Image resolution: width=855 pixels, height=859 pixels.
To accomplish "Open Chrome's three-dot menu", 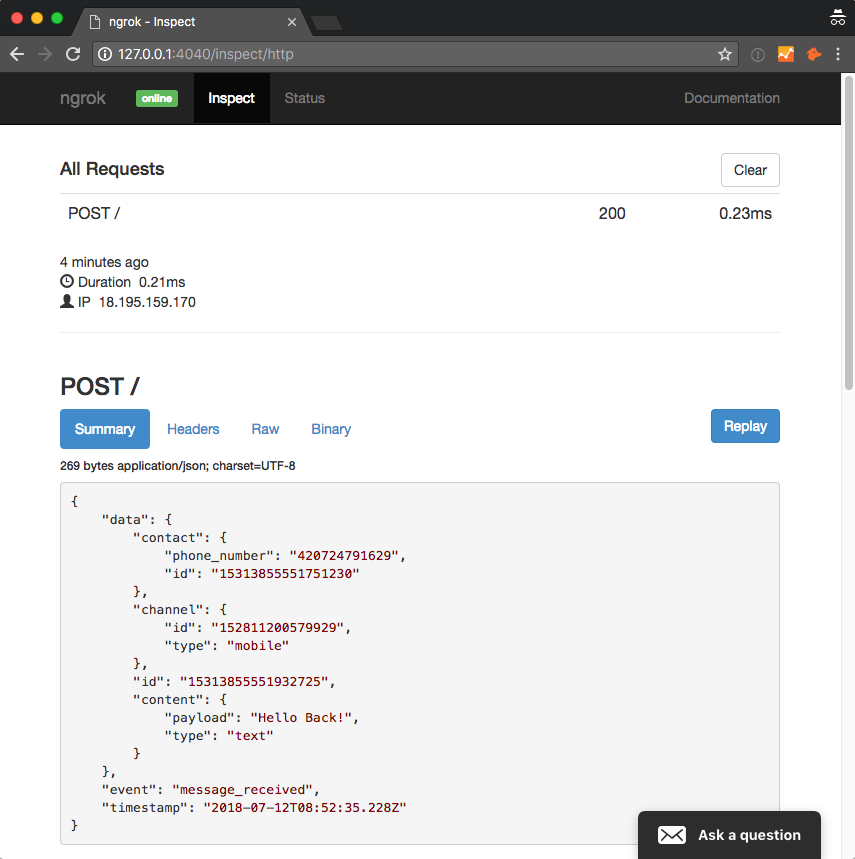I will (x=837, y=54).
